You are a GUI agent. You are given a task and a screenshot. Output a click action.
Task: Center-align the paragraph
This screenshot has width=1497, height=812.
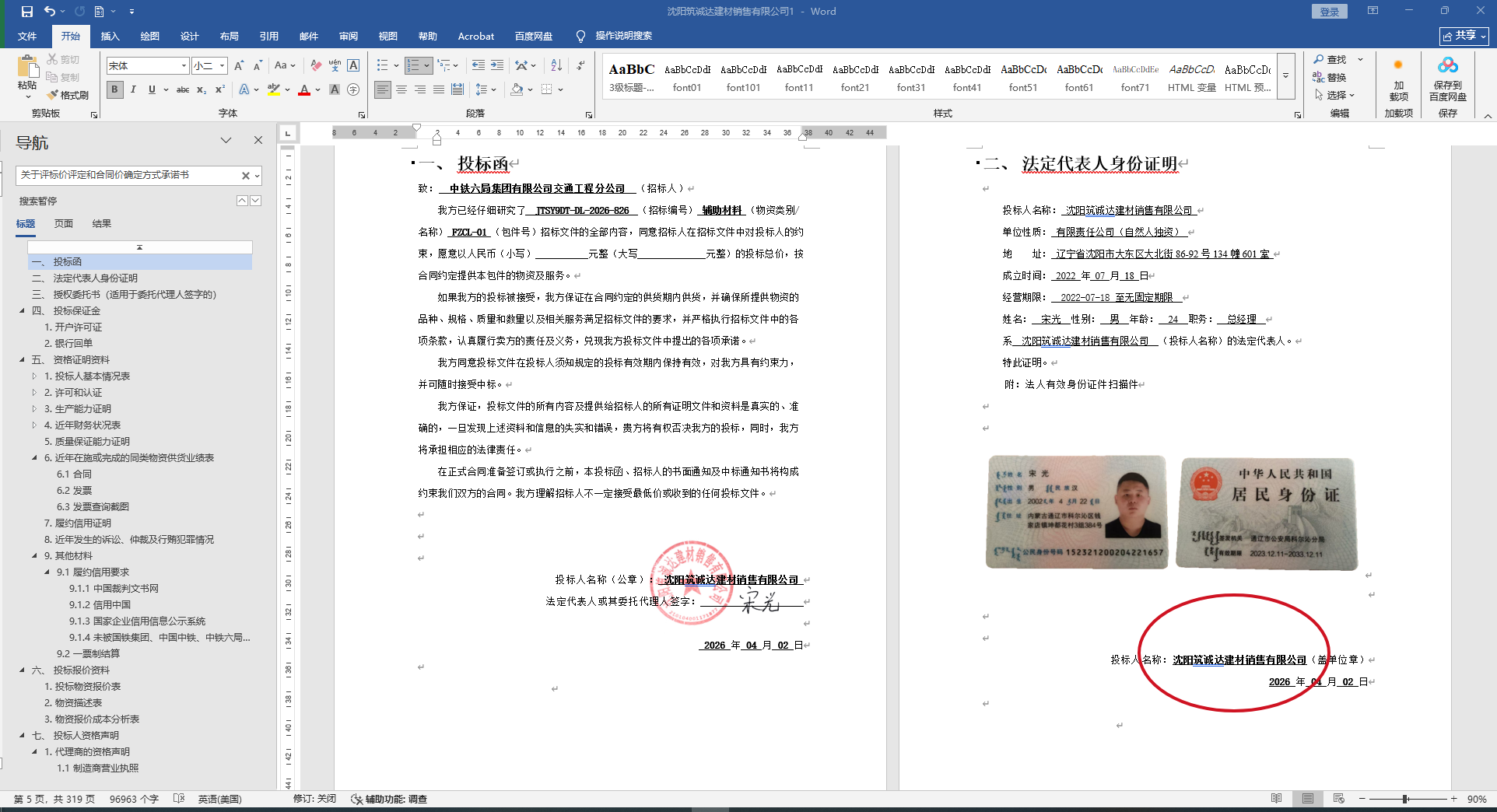401,89
